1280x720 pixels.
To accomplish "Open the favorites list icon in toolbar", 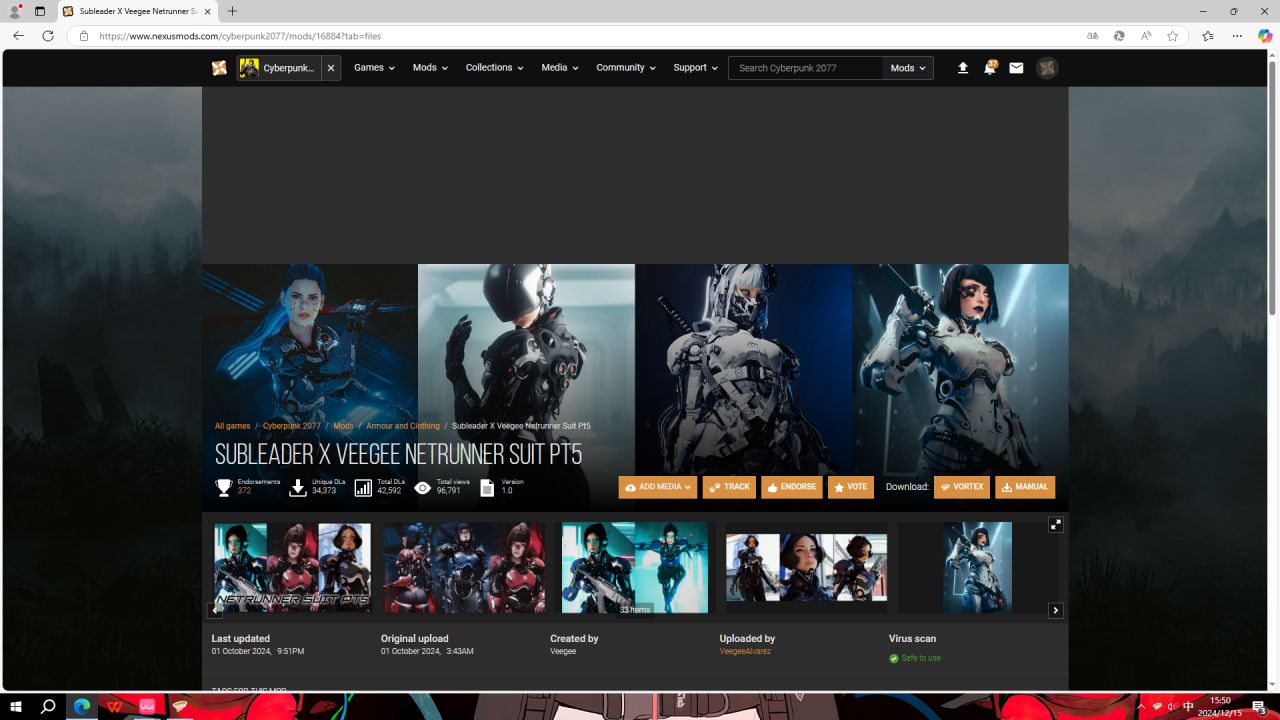I will (x=1207, y=36).
